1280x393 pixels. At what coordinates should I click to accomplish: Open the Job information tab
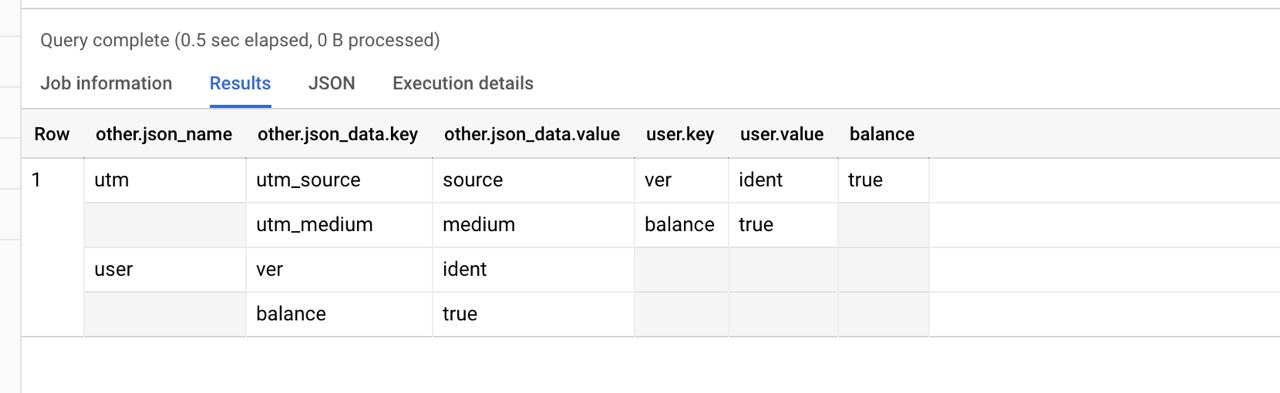(x=106, y=84)
